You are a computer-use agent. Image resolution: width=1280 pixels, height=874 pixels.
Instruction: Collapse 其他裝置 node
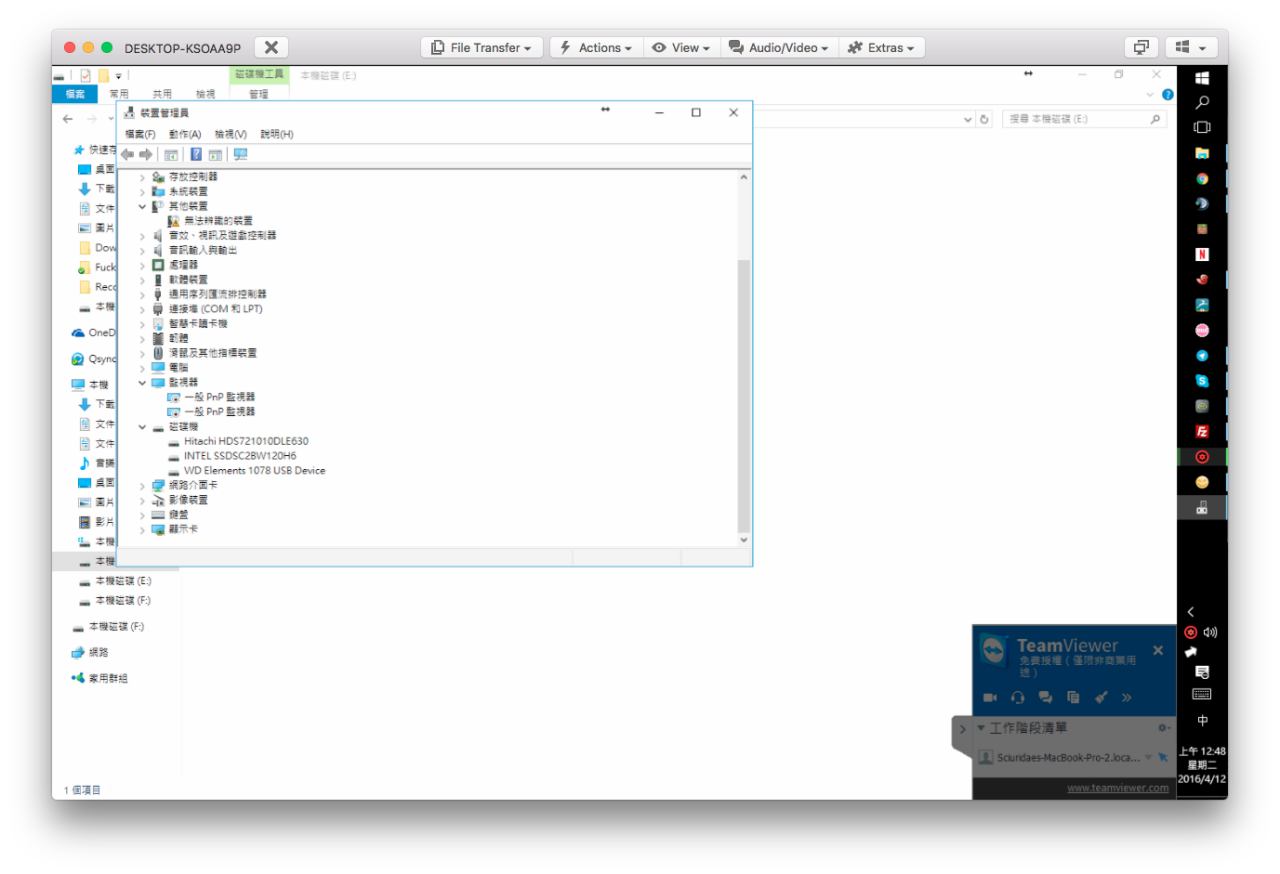click(143, 205)
